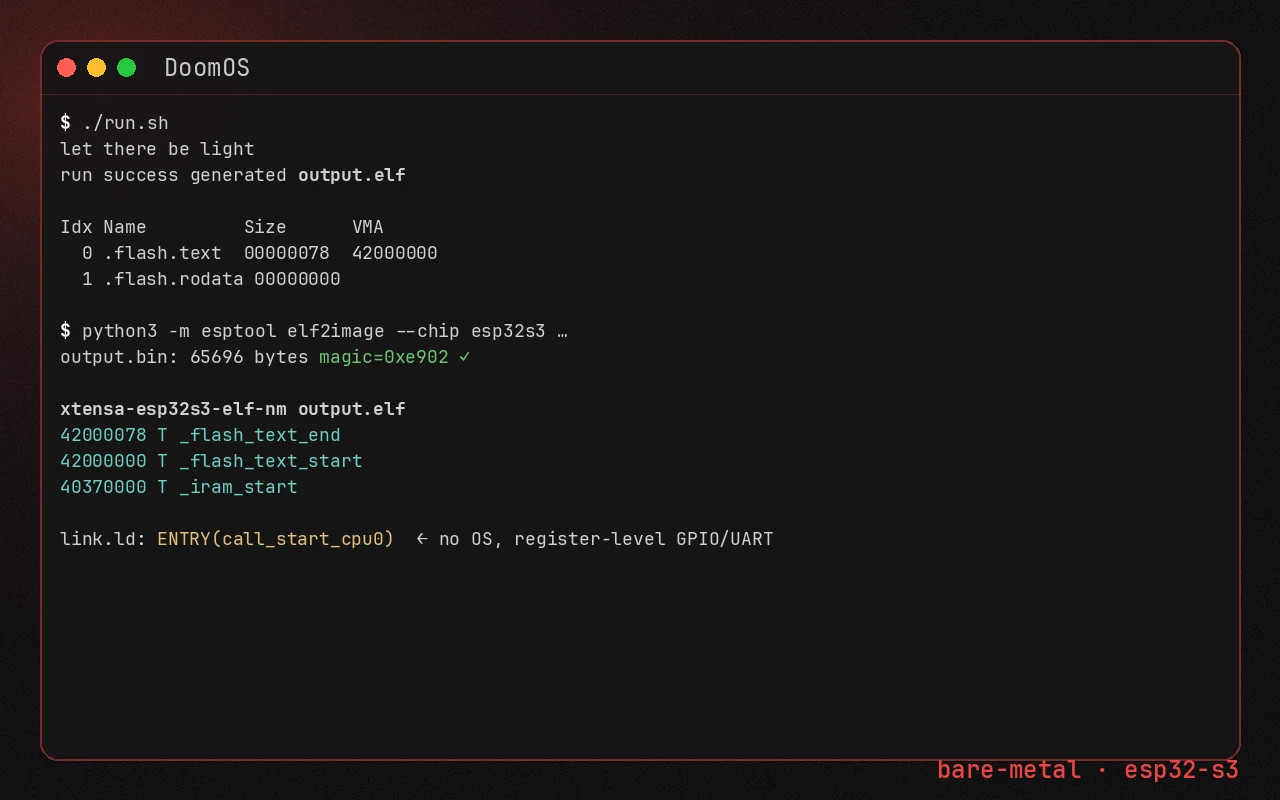Click the green checkmark after magic=0xe902

pyautogui.click(x=464, y=357)
